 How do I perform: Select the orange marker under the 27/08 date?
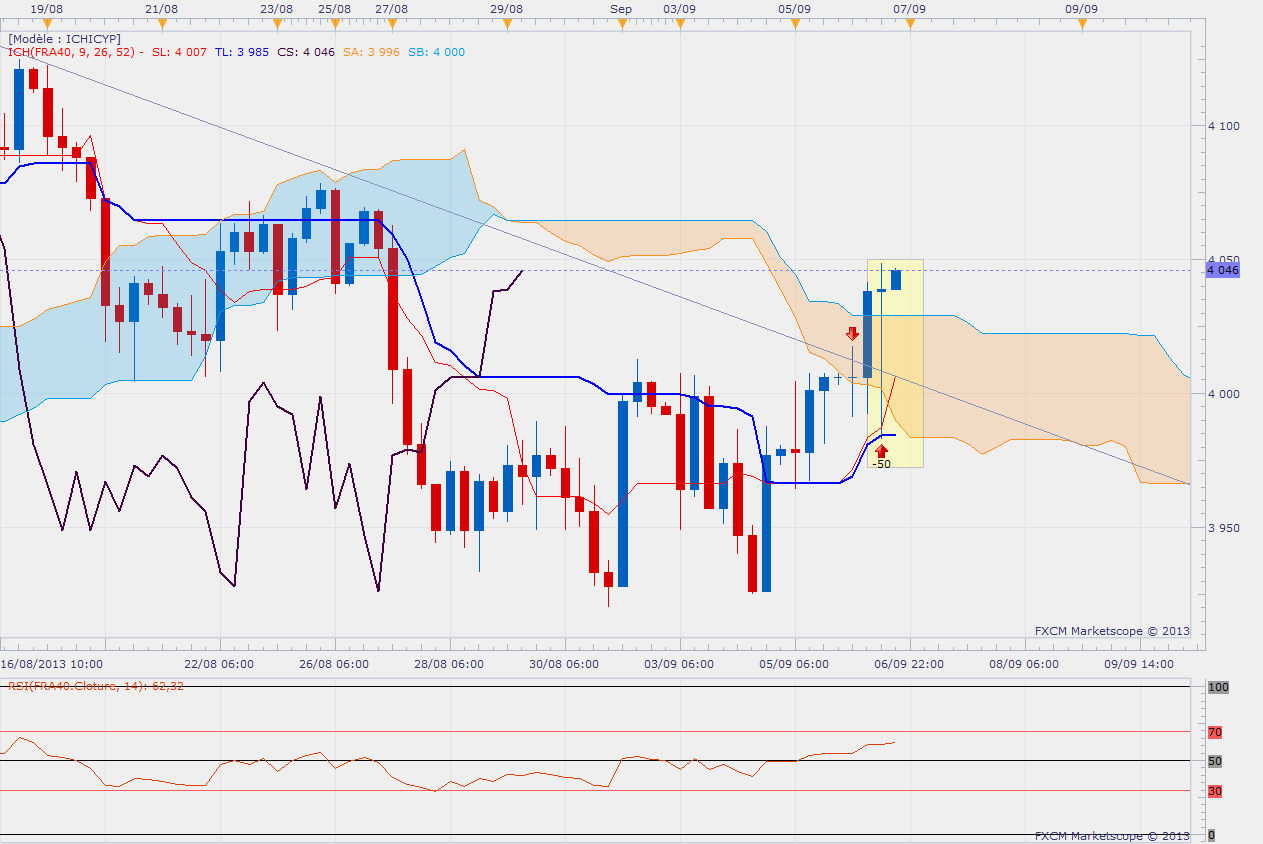392,25
